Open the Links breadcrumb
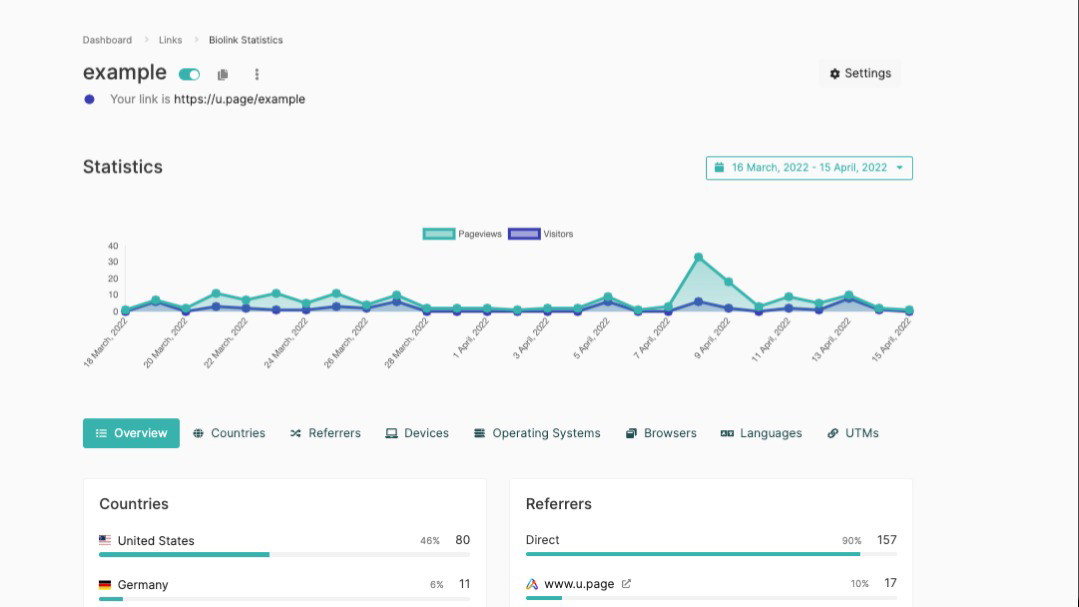This screenshot has height=607, width=1079. [170, 40]
